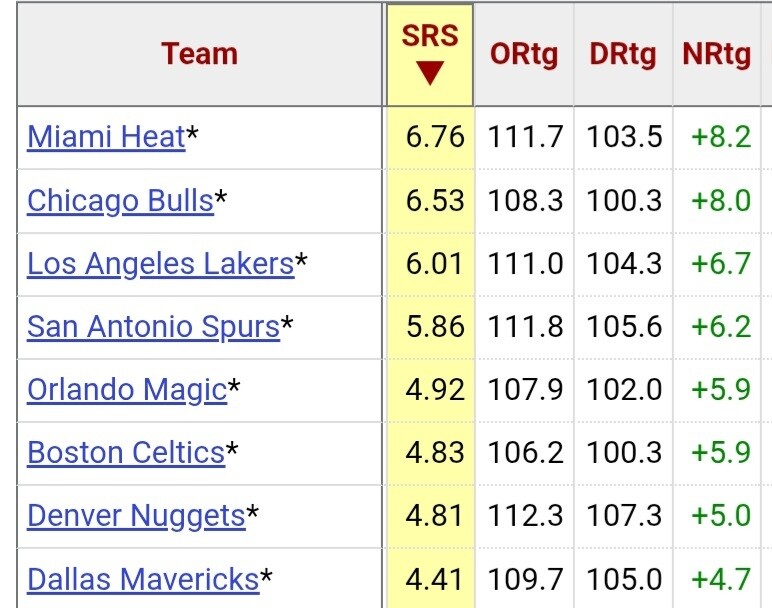Sort by the DRtg column header
This screenshot has width=772, height=608.
(x=622, y=55)
